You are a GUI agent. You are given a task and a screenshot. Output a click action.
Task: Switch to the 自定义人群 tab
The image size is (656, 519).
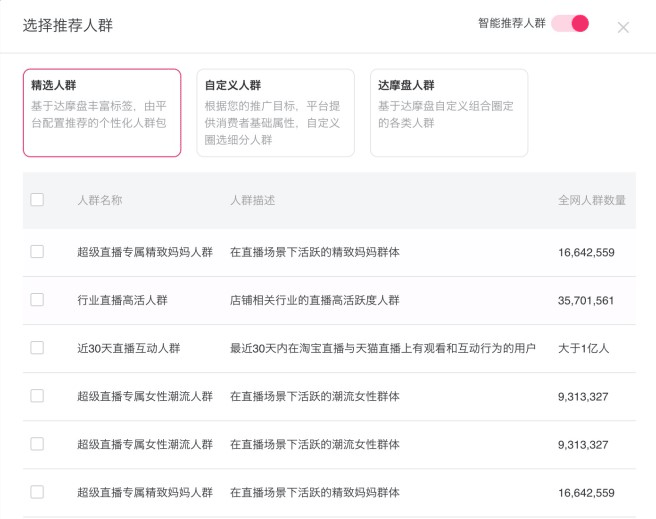click(275, 113)
